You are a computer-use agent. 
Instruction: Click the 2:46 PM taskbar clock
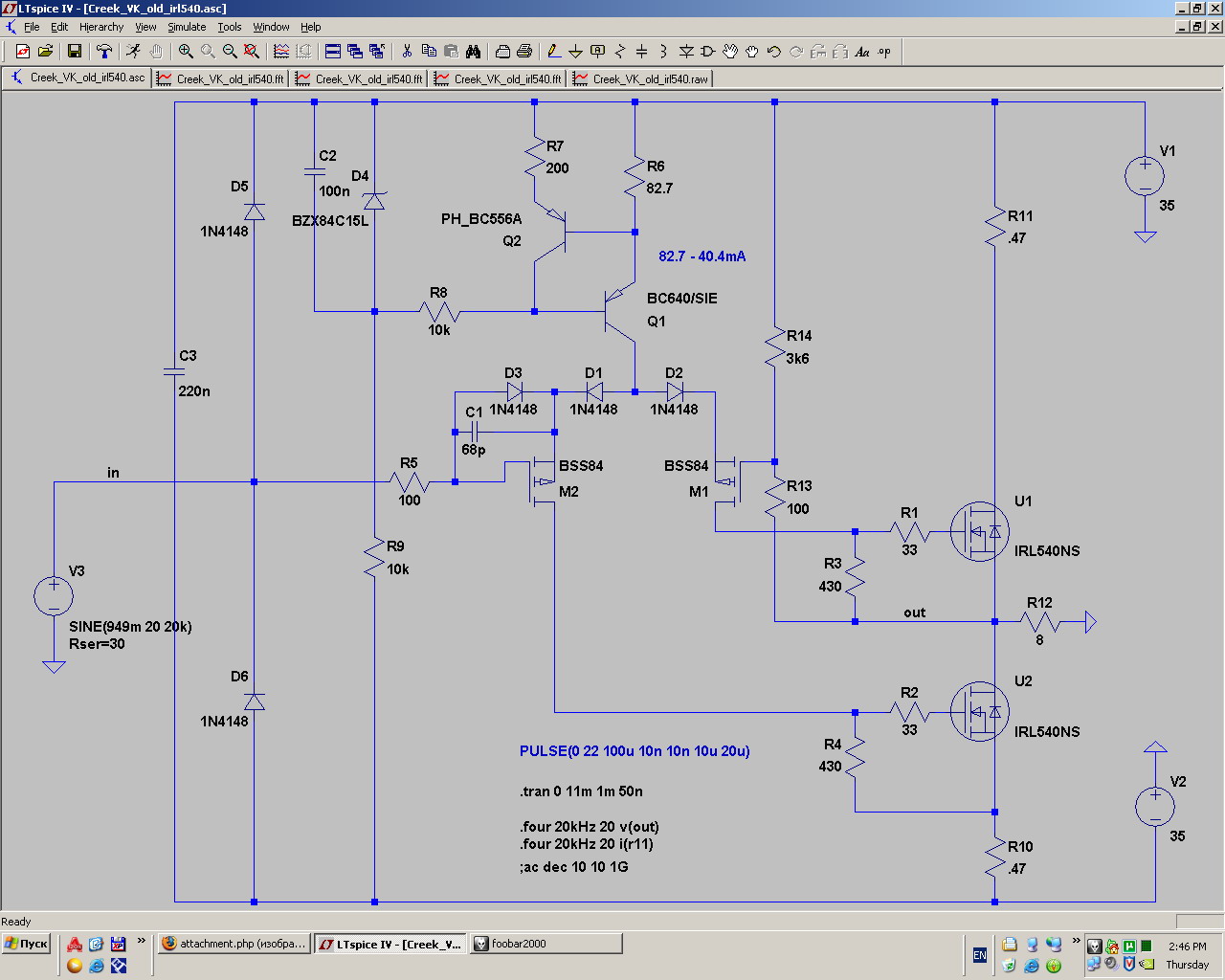coord(1187,947)
